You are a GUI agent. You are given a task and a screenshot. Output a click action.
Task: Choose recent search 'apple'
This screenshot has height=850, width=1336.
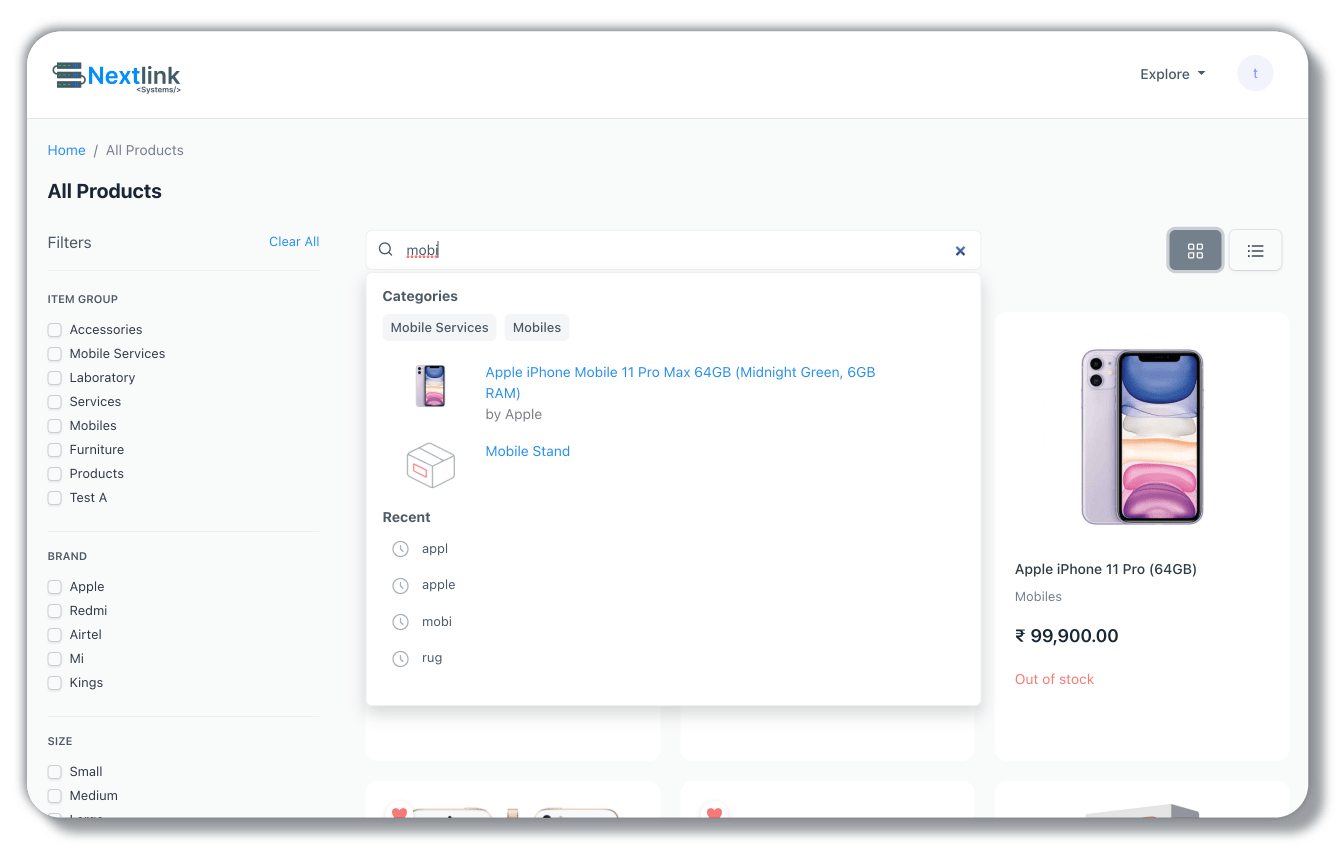pos(439,585)
